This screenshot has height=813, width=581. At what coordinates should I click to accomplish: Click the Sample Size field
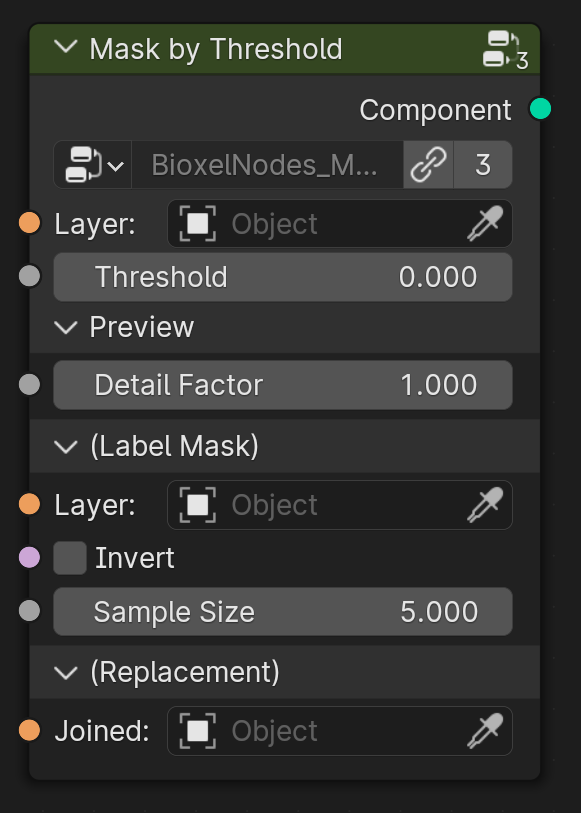coord(283,611)
